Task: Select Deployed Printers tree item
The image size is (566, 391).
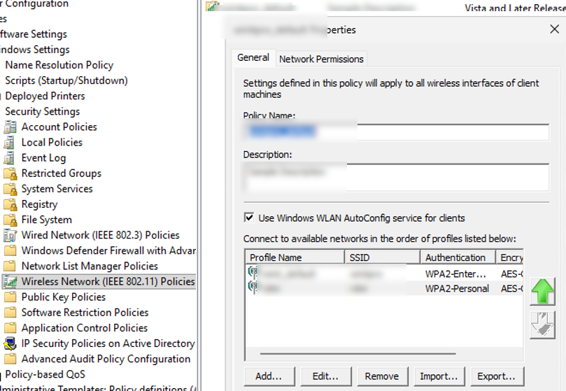Action: point(45,96)
